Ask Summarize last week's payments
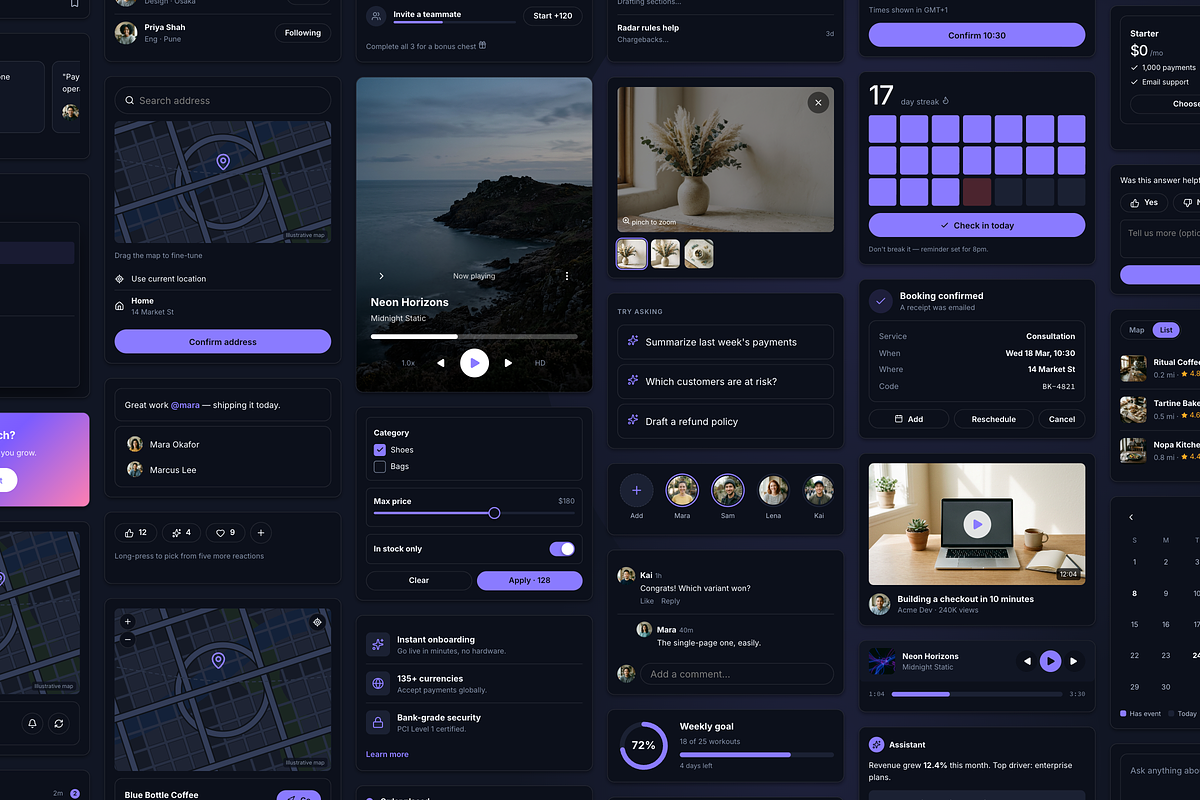The image size is (1200, 800). coord(725,342)
